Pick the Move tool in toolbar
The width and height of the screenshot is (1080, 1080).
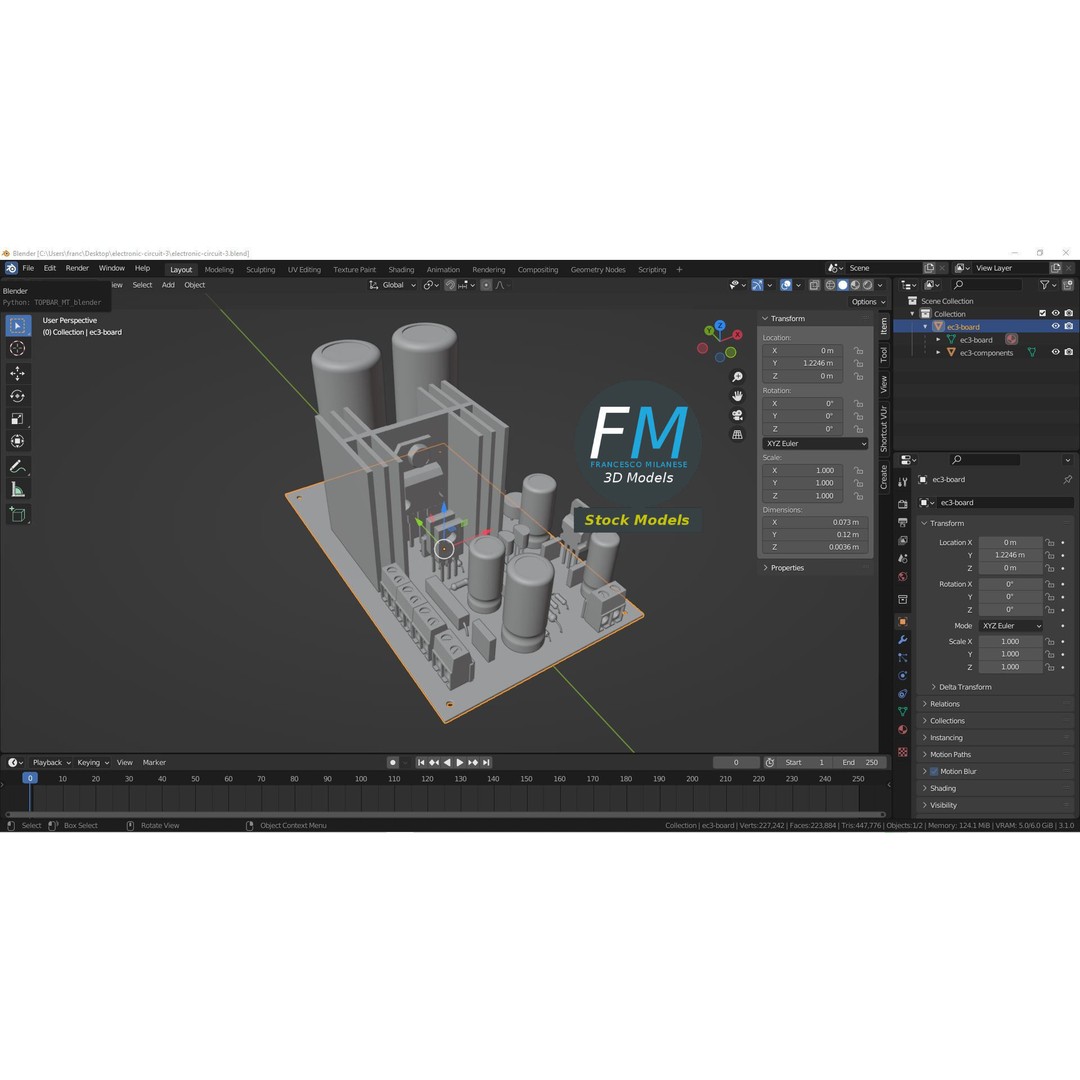17,373
